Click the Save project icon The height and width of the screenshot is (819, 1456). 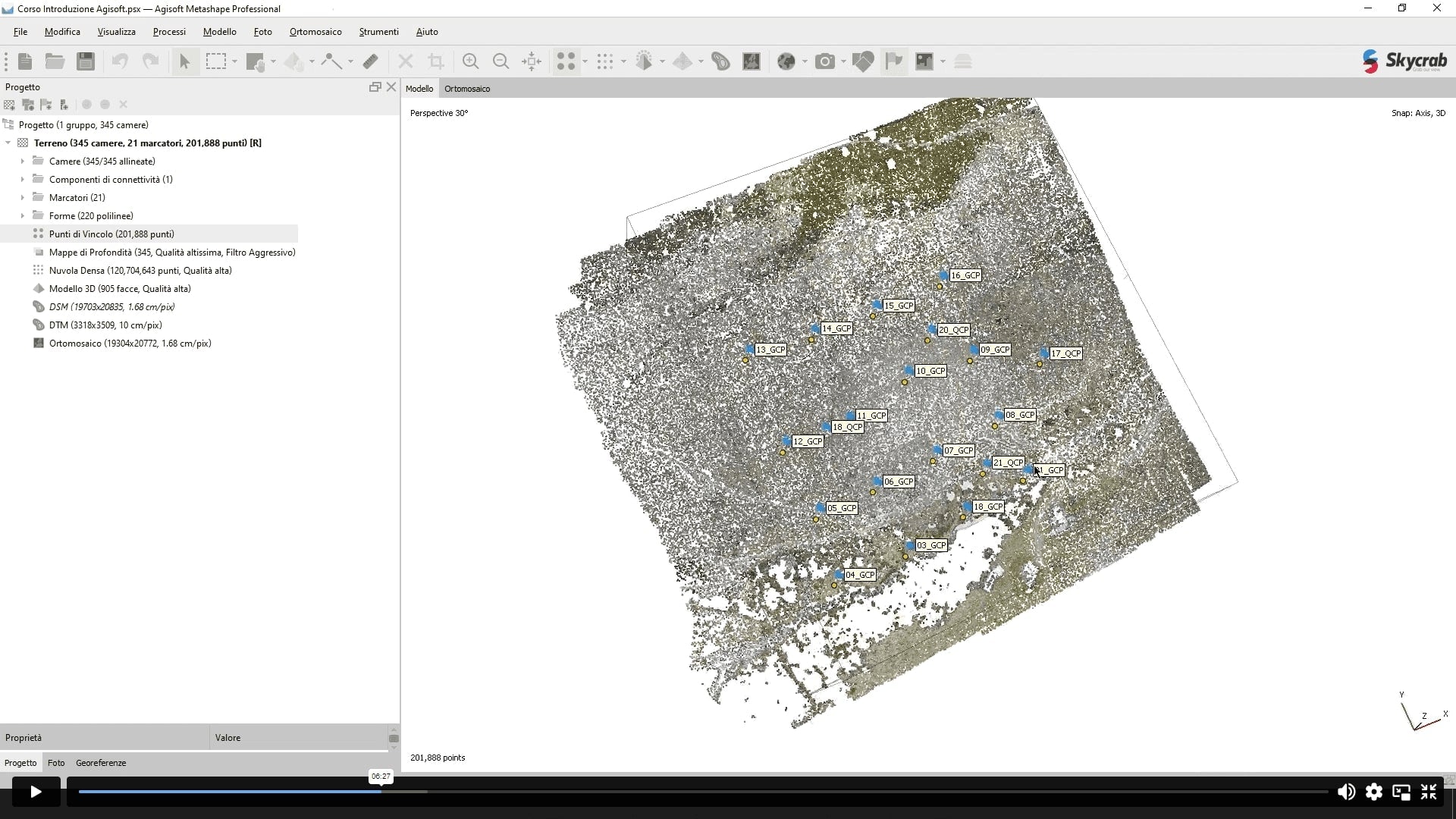tap(86, 61)
